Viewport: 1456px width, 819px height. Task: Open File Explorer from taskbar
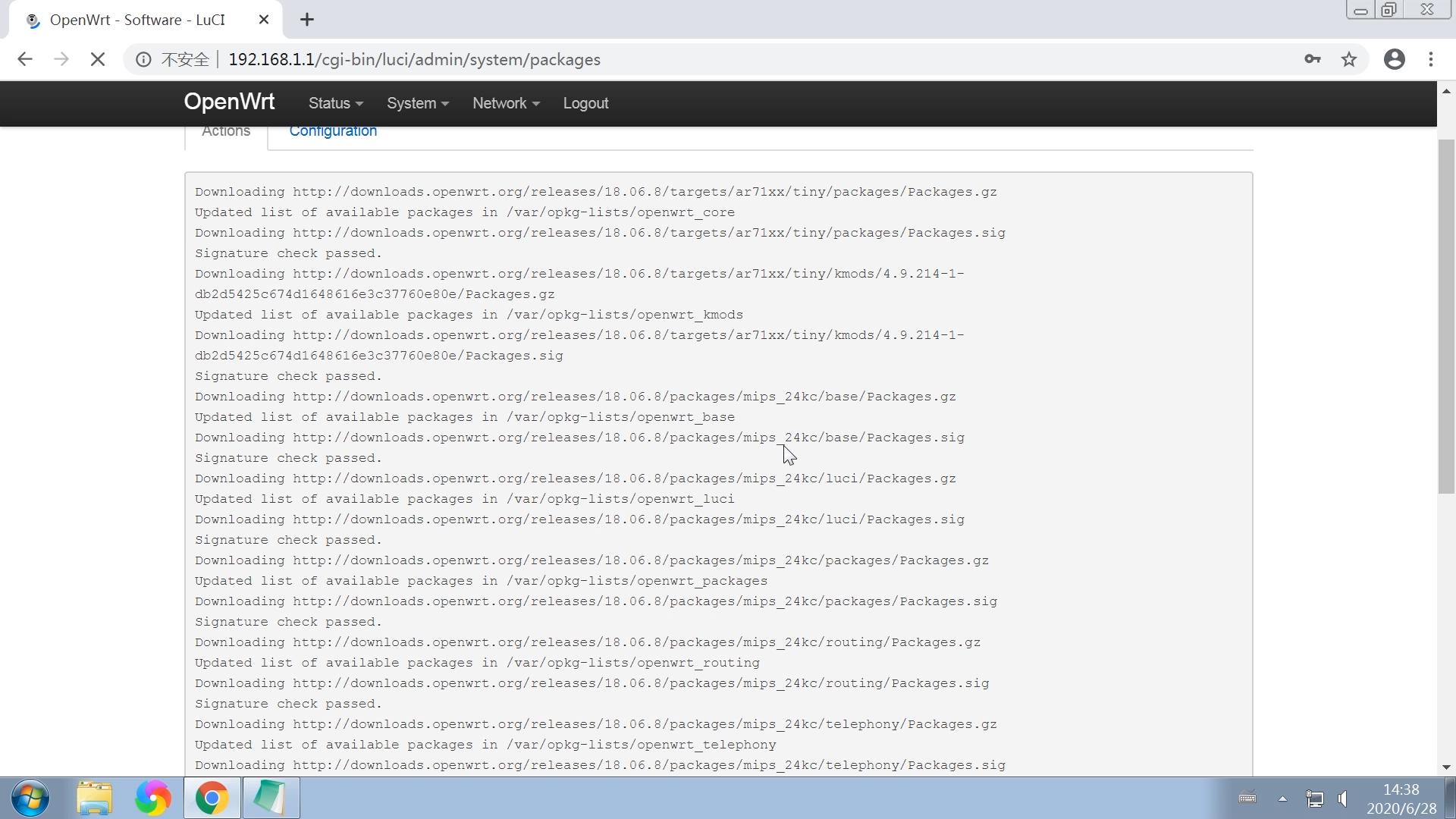94,798
